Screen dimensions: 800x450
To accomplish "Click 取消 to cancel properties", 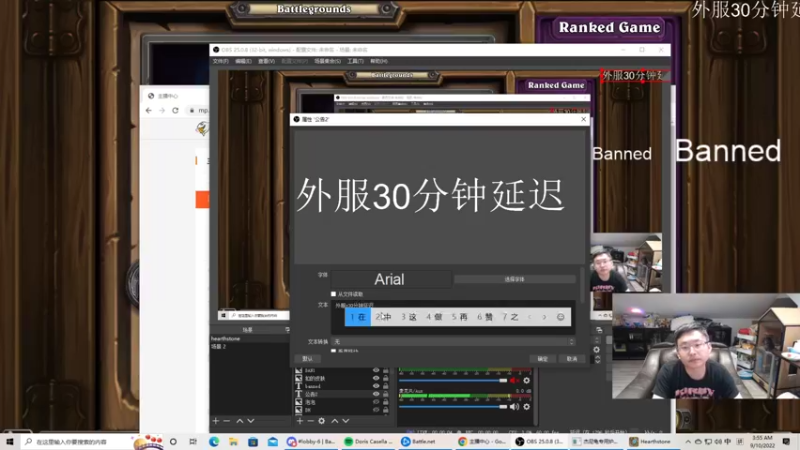I will click(x=572, y=359).
